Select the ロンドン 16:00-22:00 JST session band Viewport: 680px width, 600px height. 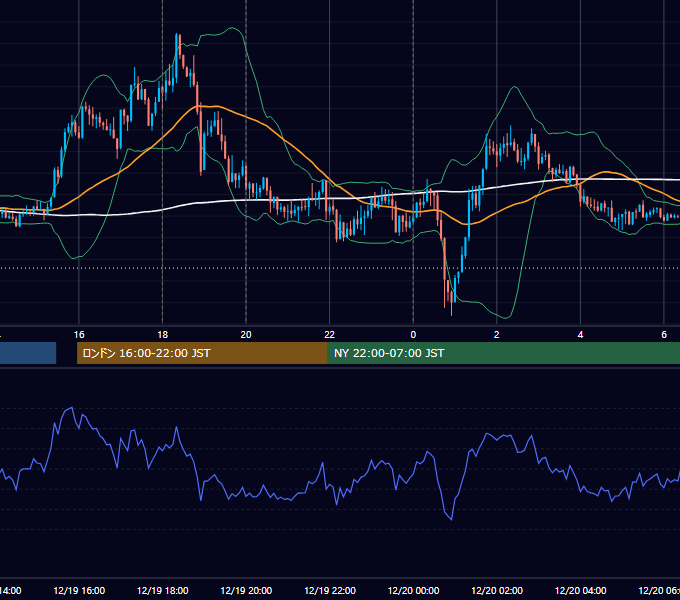pos(202,353)
